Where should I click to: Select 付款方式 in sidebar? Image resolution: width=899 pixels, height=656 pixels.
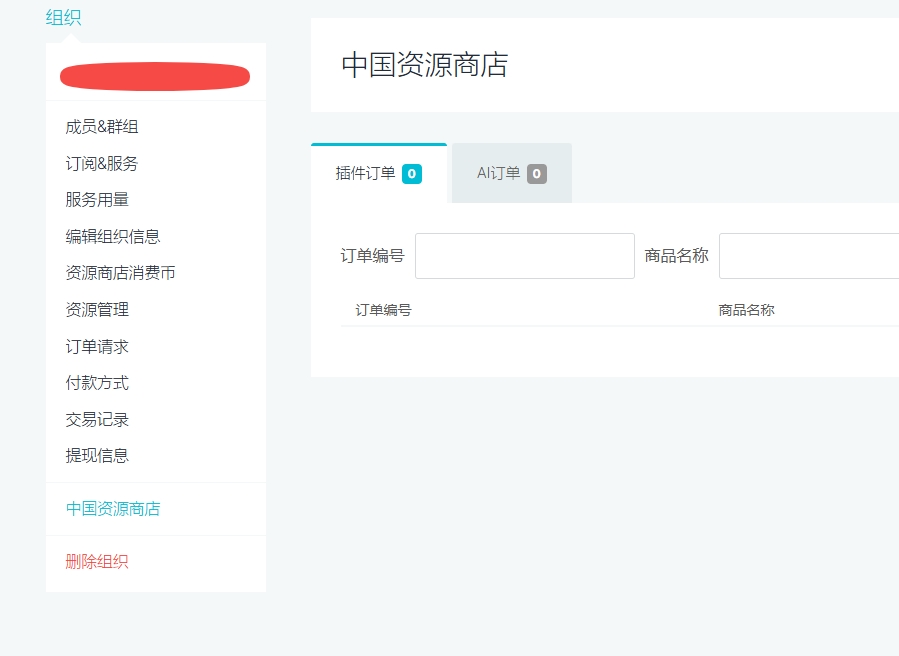tap(97, 382)
